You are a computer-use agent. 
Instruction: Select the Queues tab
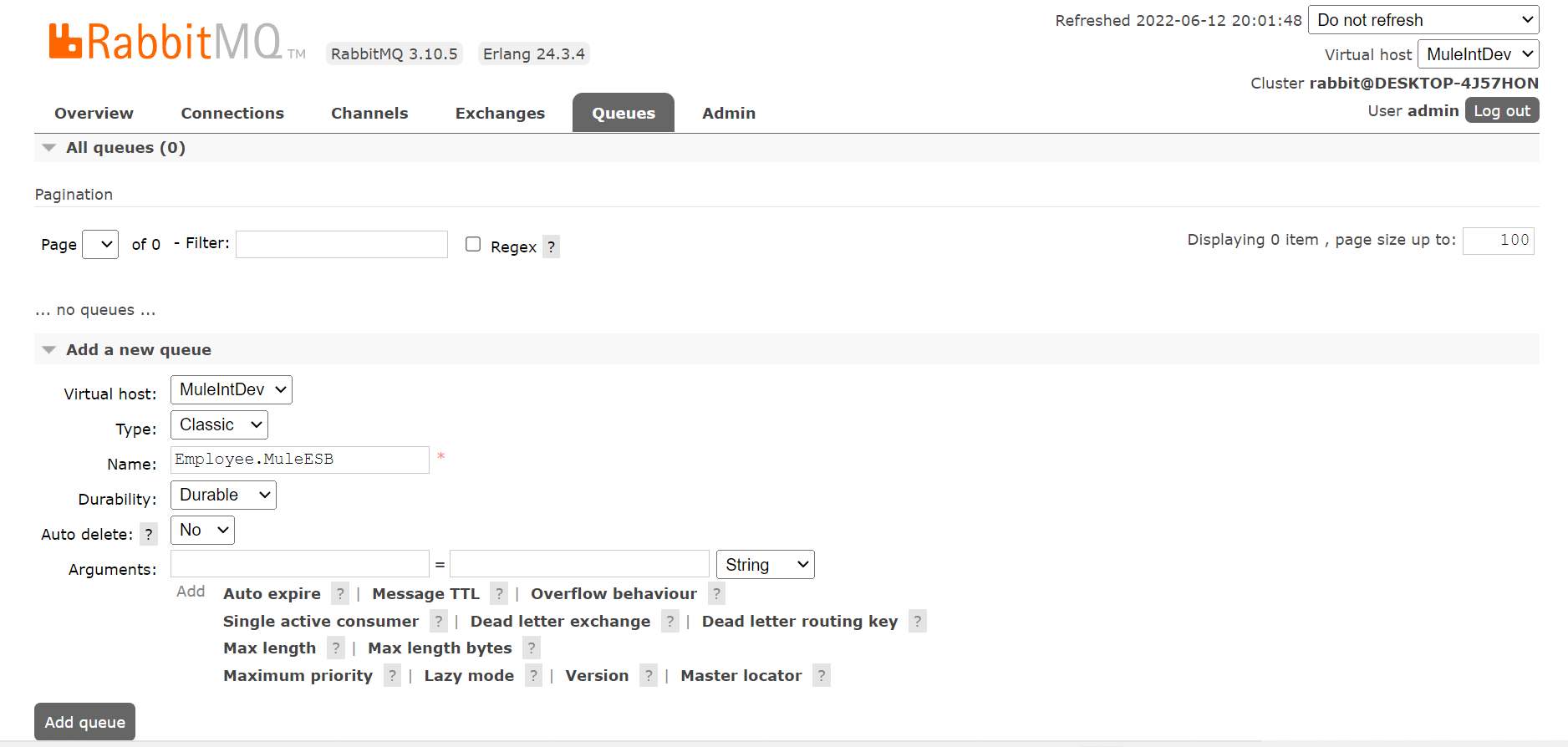pos(624,113)
